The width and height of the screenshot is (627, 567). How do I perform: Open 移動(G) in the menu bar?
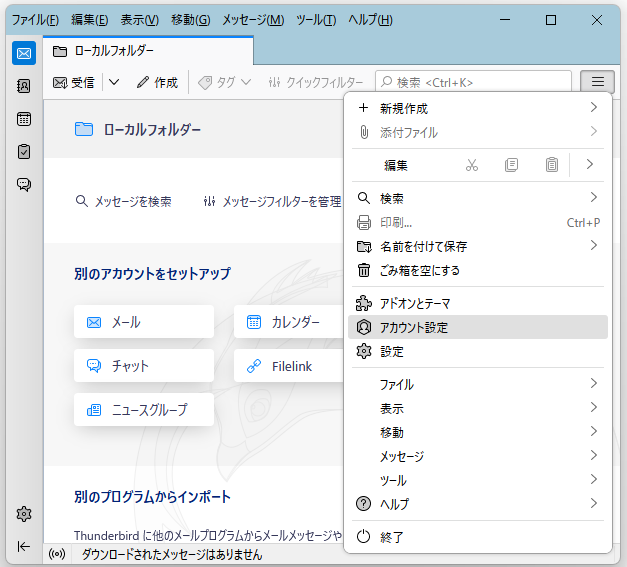[x=191, y=20]
